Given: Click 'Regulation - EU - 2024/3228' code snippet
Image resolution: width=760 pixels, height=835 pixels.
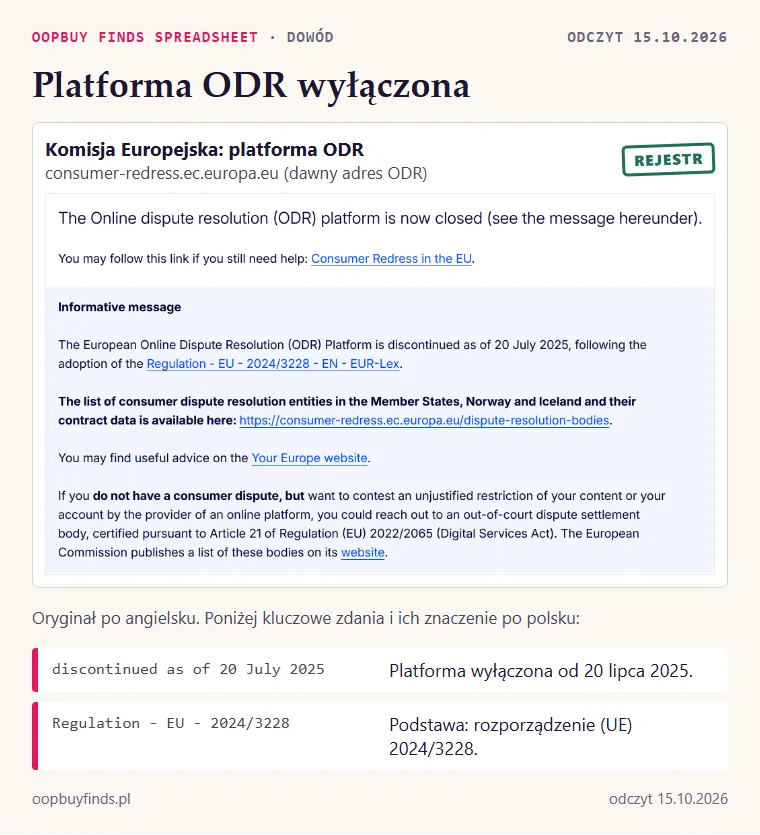Looking at the screenshot, I should click(170, 723).
